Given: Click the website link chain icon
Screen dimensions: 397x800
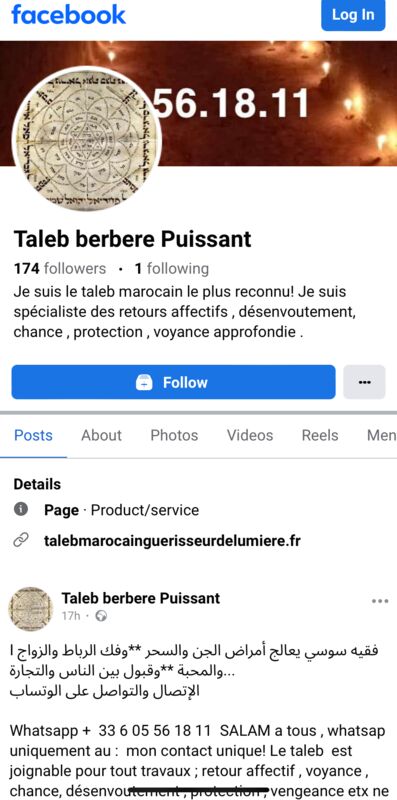Looking at the screenshot, I should (x=21, y=540).
